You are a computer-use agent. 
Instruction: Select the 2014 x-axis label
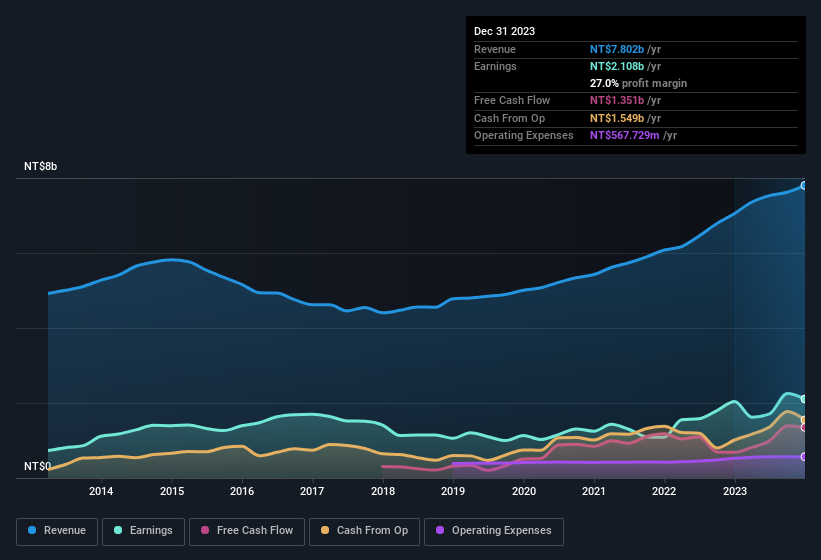[x=101, y=491]
